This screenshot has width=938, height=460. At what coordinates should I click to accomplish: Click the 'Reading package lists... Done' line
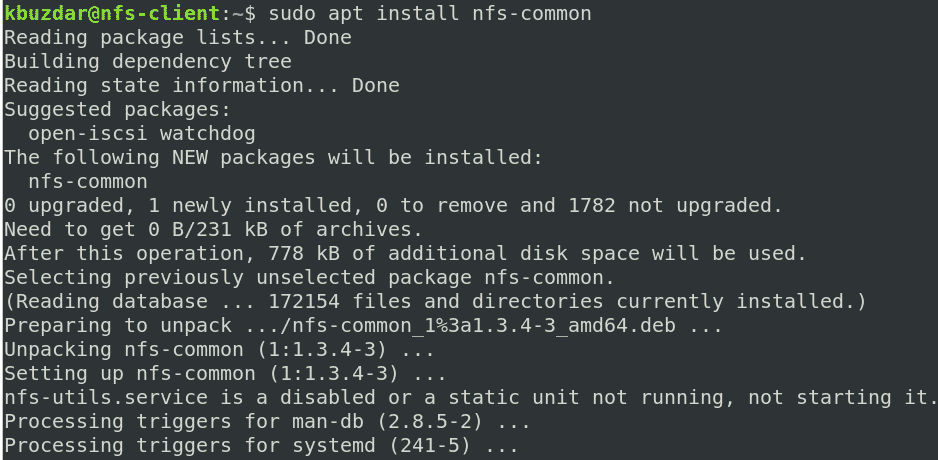[178, 37]
